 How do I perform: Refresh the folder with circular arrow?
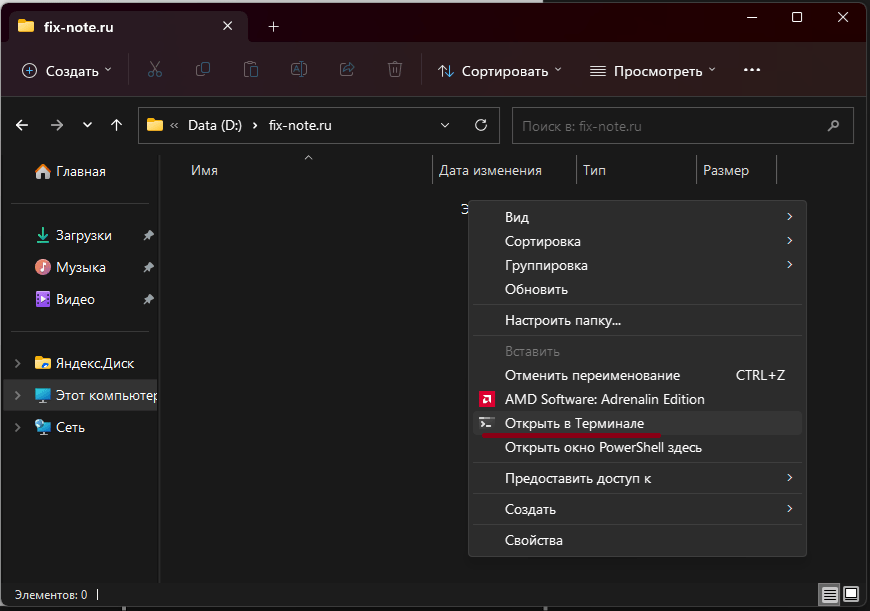(x=481, y=125)
